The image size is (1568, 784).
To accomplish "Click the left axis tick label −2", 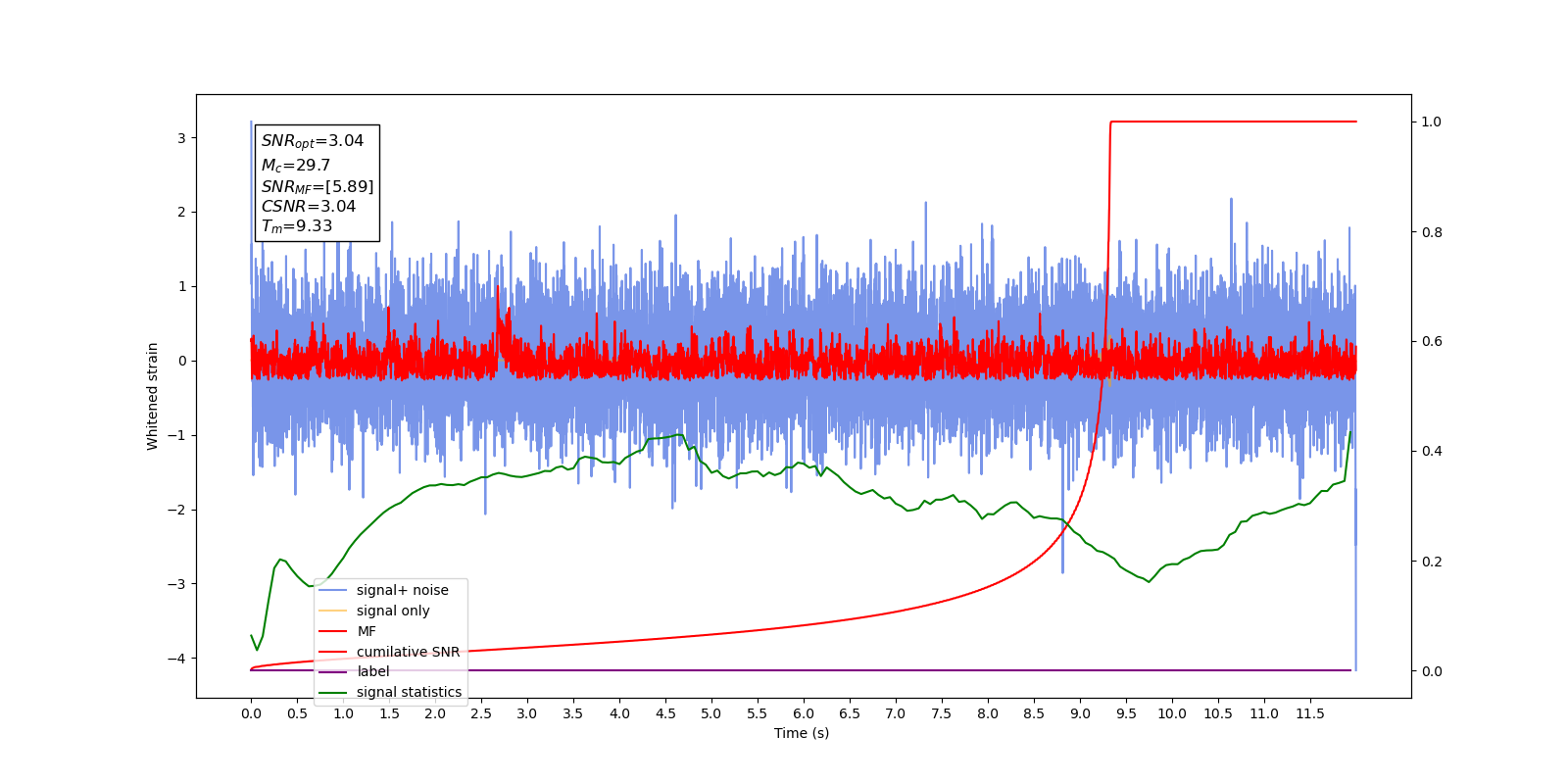I will pyautogui.click(x=176, y=510).
